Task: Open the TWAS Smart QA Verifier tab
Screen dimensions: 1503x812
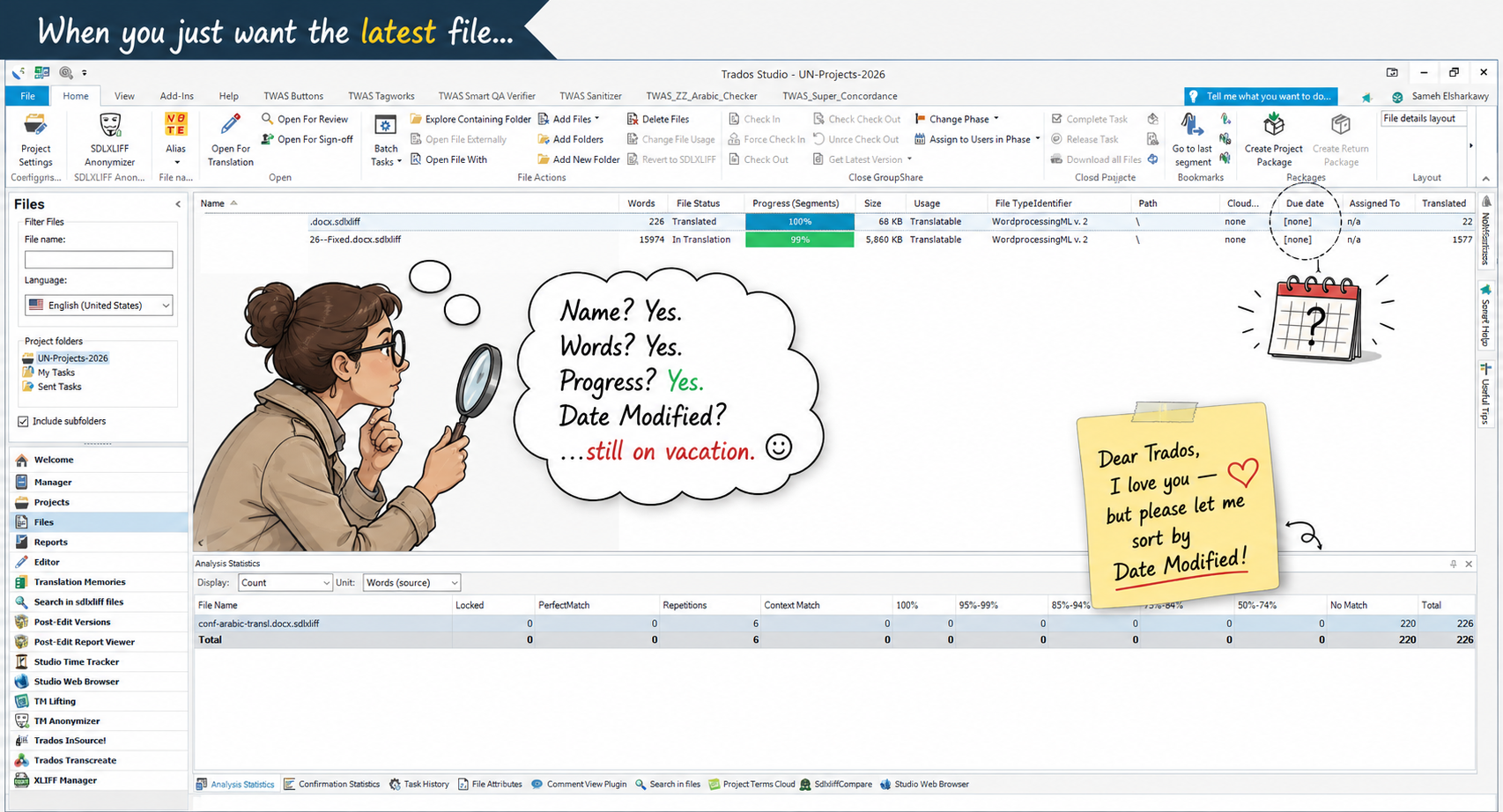Action: click(x=487, y=96)
